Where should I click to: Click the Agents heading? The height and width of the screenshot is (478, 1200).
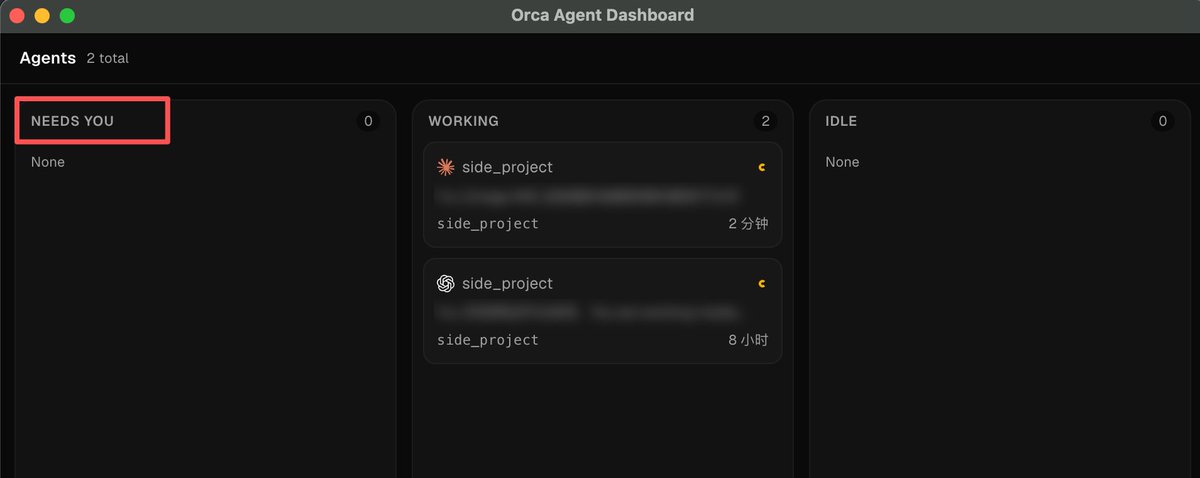[x=48, y=58]
